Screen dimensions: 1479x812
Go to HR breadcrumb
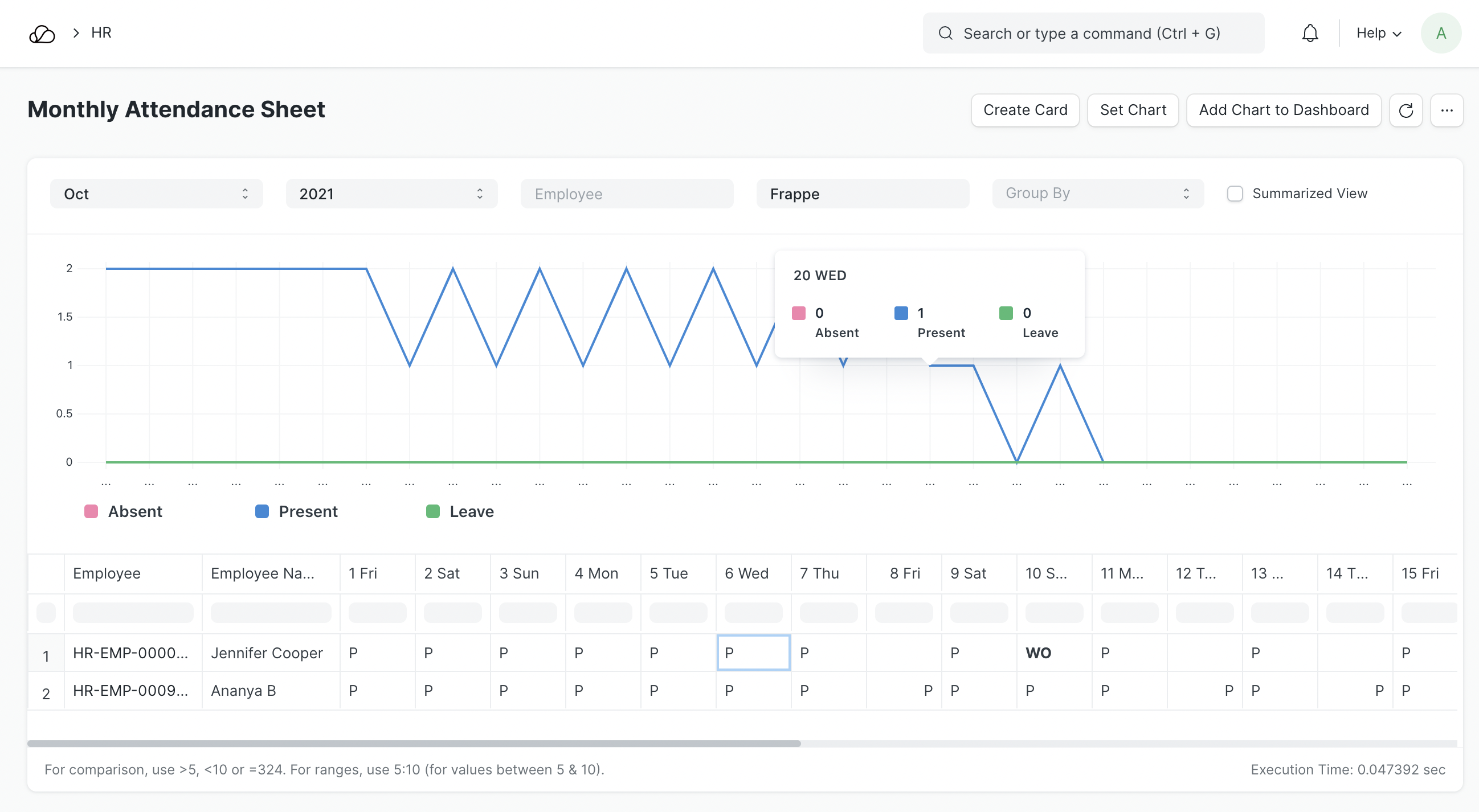[x=101, y=32]
